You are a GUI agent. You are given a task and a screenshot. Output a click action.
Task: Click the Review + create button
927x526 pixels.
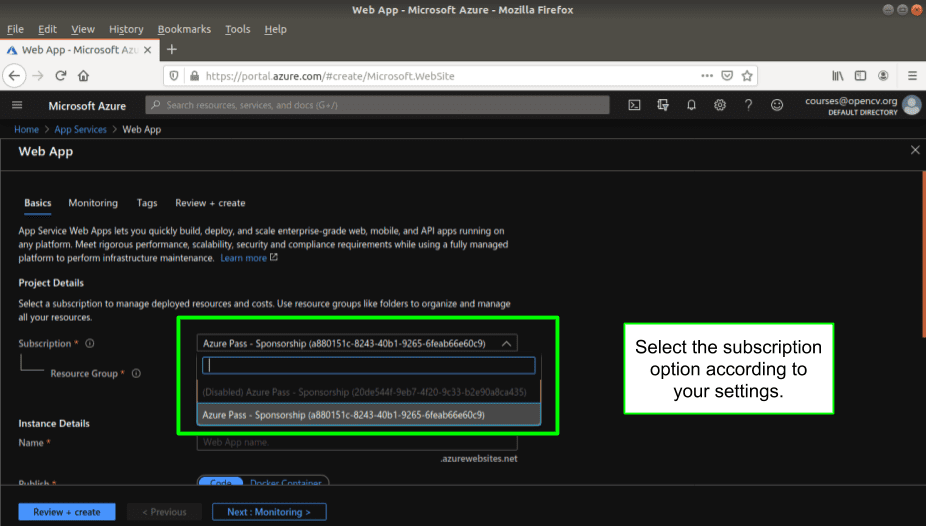[67, 512]
